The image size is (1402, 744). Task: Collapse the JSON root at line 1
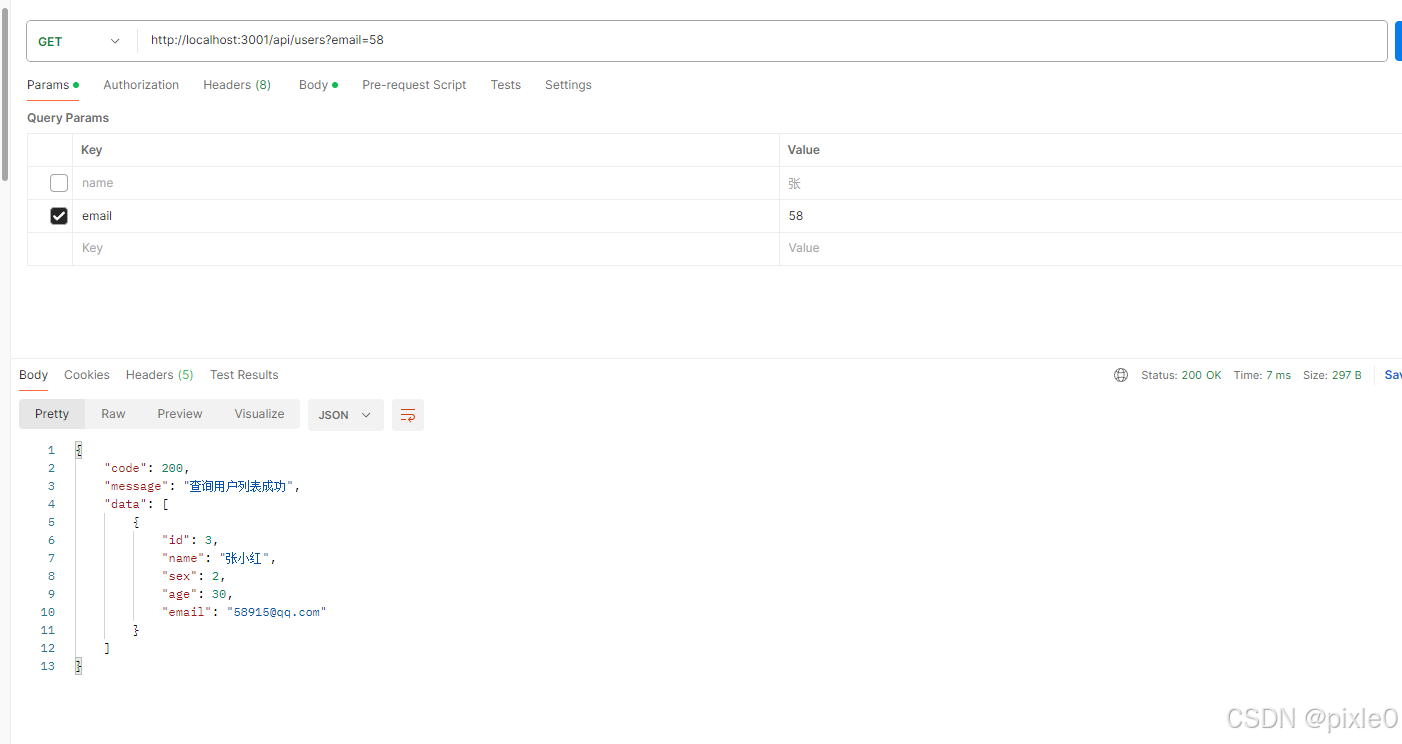78,450
